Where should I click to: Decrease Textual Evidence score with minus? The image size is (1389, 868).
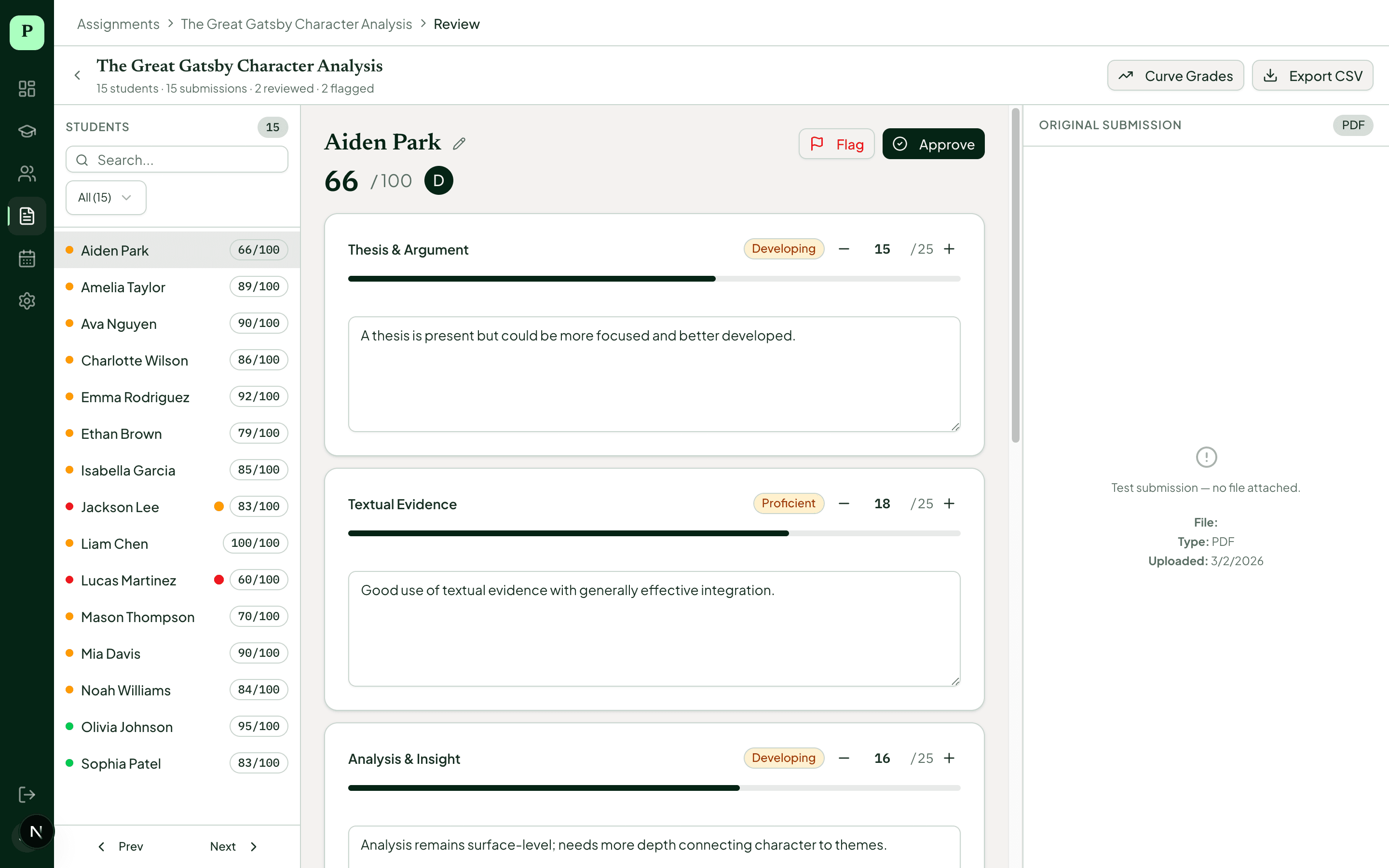[844, 503]
